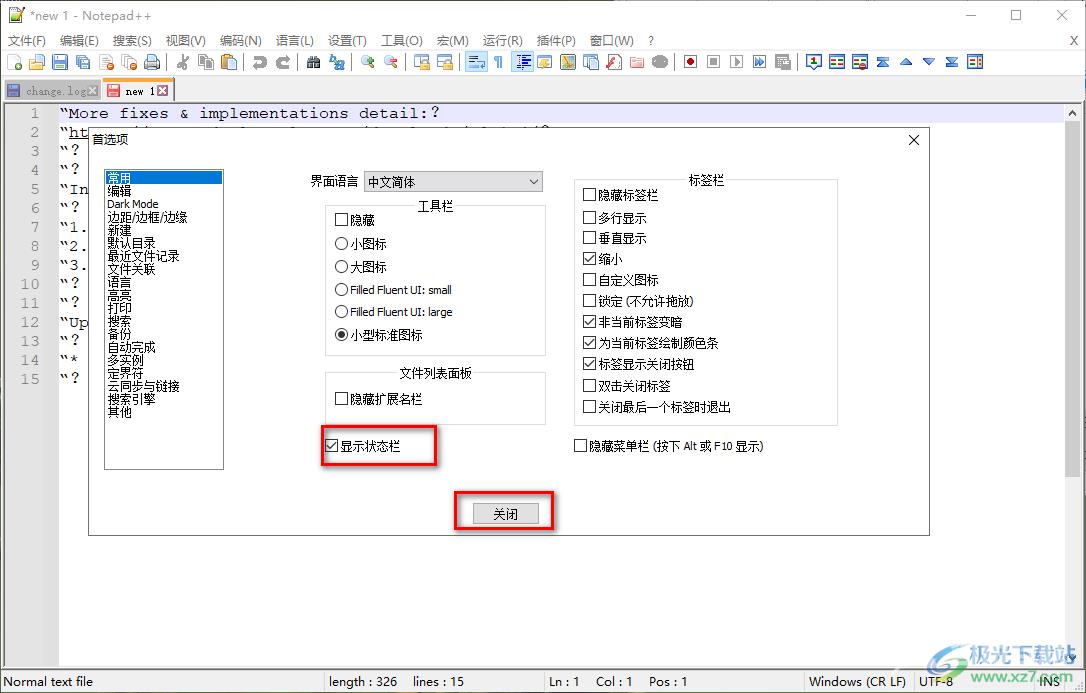Select the 小图标 radio button
The width and height of the screenshot is (1086, 693).
tap(341, 244)
